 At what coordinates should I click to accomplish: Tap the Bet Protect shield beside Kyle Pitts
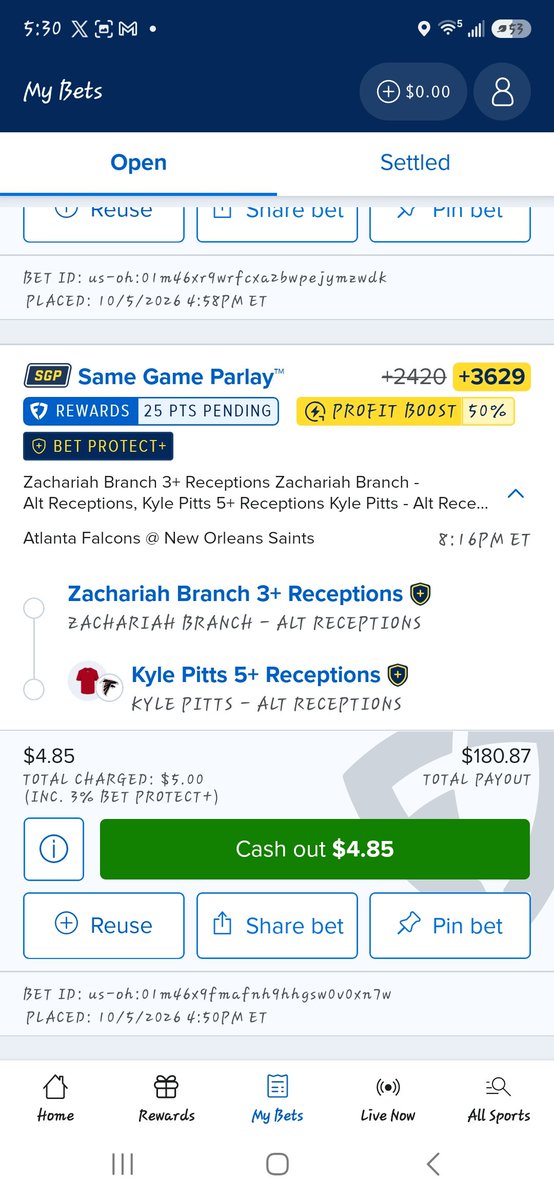pyautogui.click(x=398, y=675)
